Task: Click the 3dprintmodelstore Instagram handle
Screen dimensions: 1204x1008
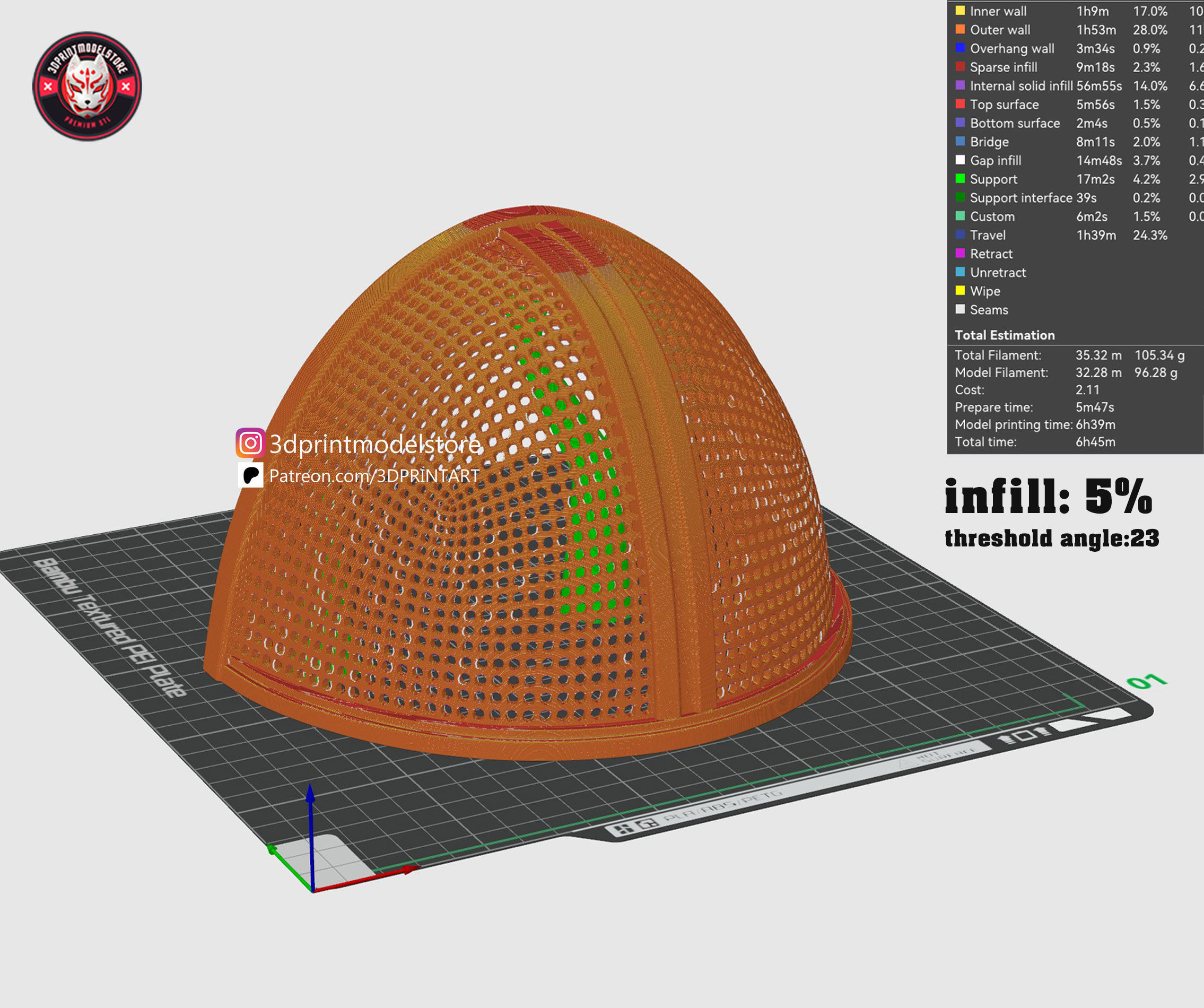Action: click(x=375, y=444)
